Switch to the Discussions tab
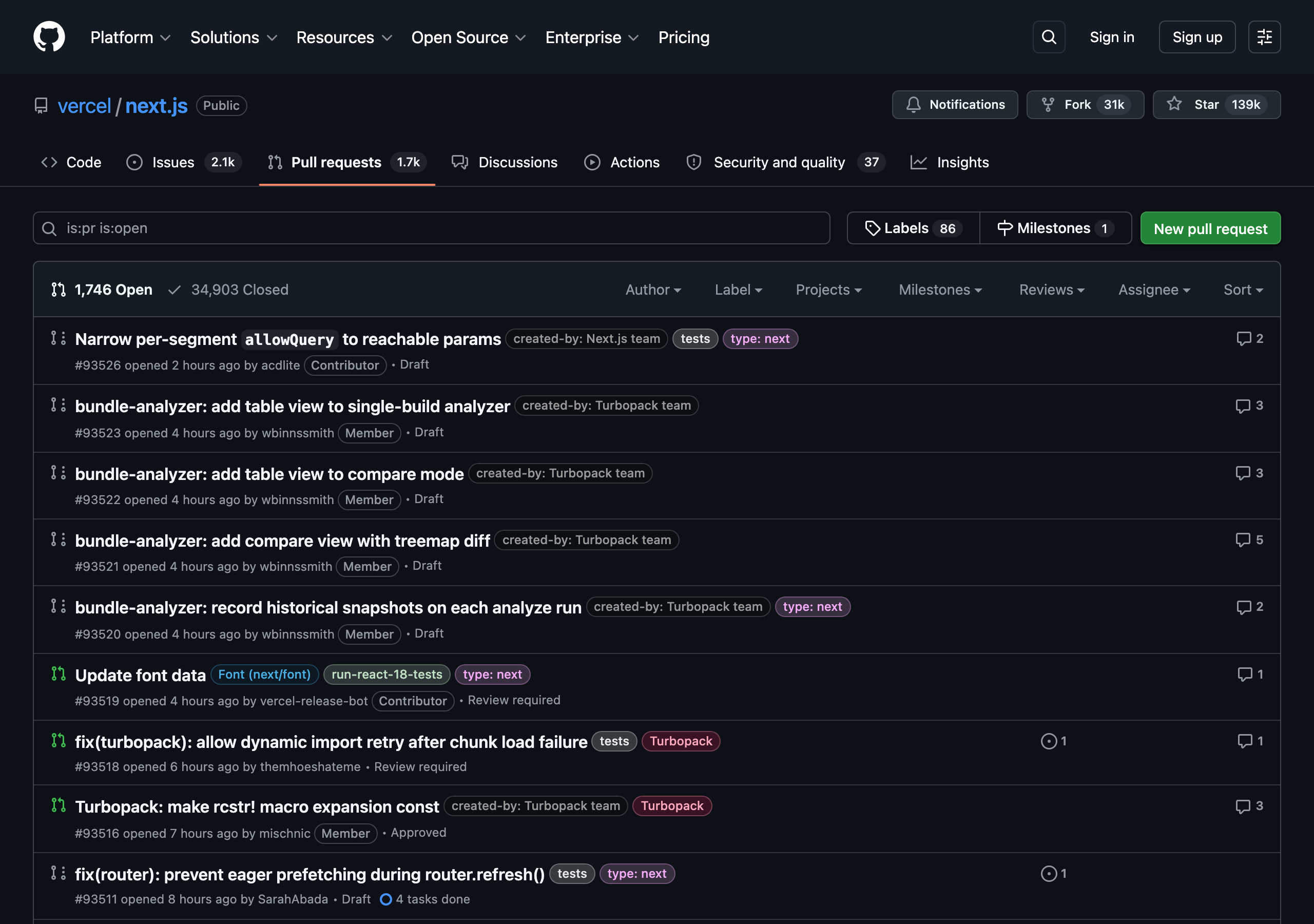The height and width of the screenshot is (924, 1314). (x=504, y=163)
